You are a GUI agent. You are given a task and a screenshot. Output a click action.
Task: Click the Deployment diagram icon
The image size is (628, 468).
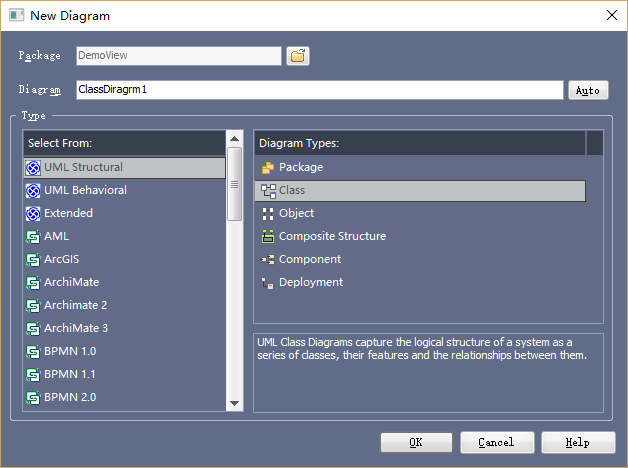point(268,283)
